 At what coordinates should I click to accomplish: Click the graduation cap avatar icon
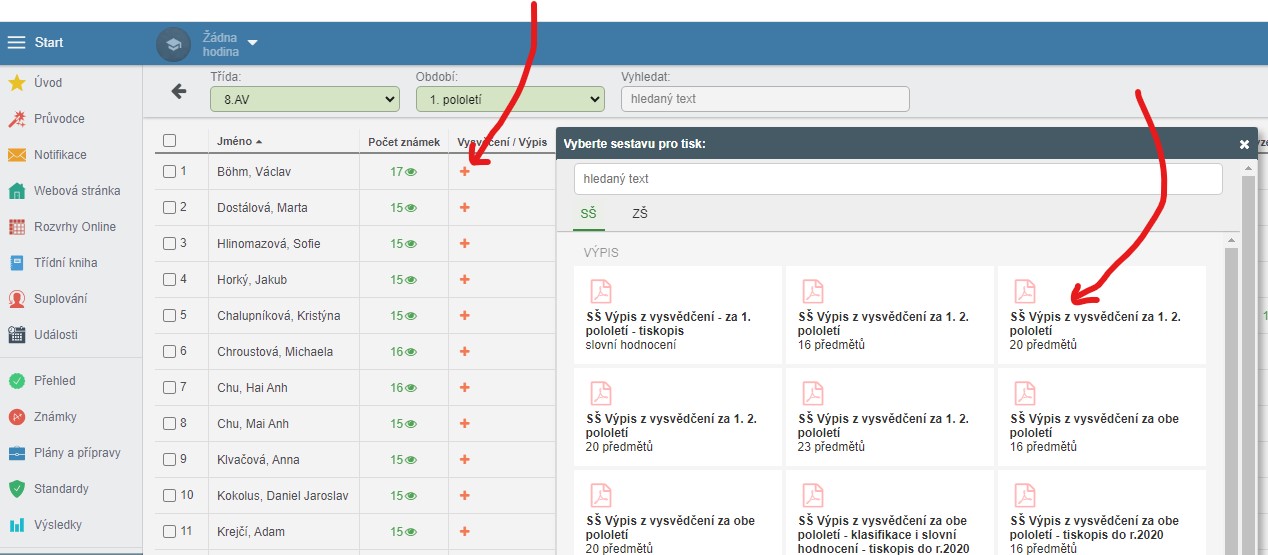tap(173, 44)
